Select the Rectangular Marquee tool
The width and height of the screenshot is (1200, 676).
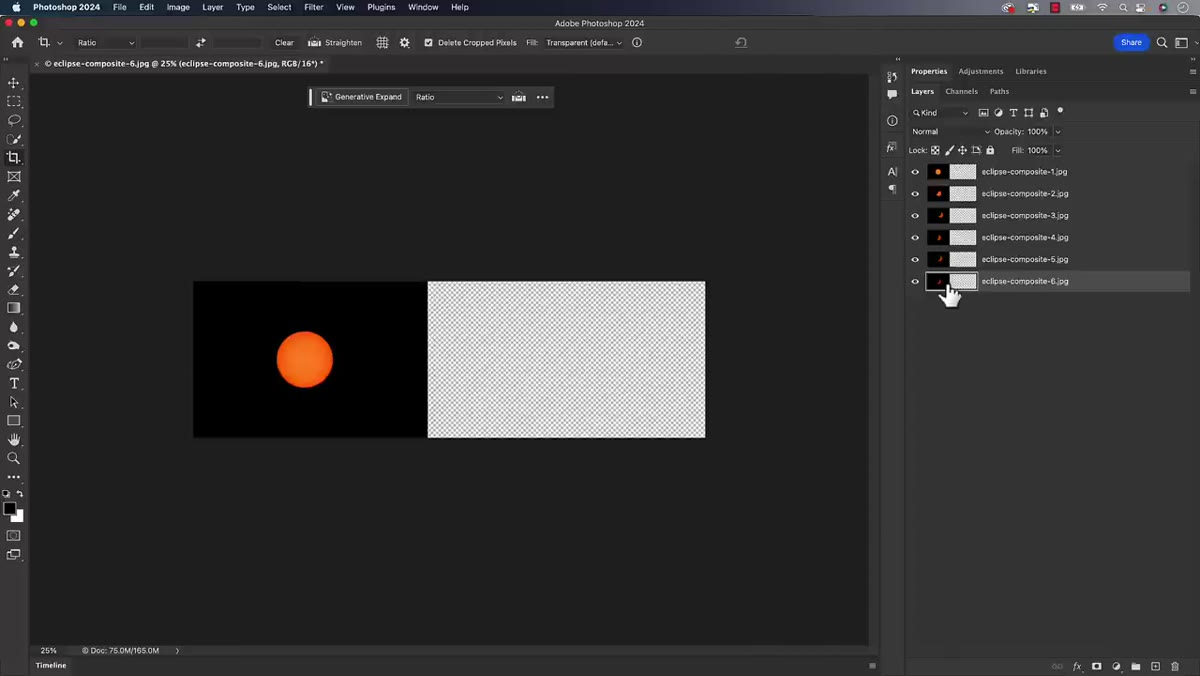pos(14,102)
